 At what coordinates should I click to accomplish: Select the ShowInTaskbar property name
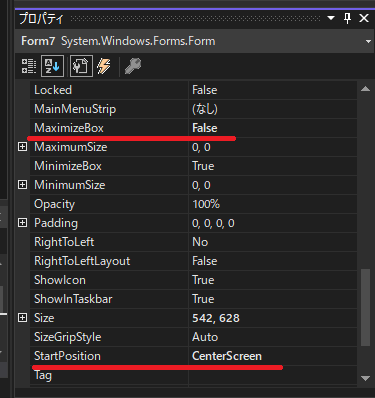point(73,299)
